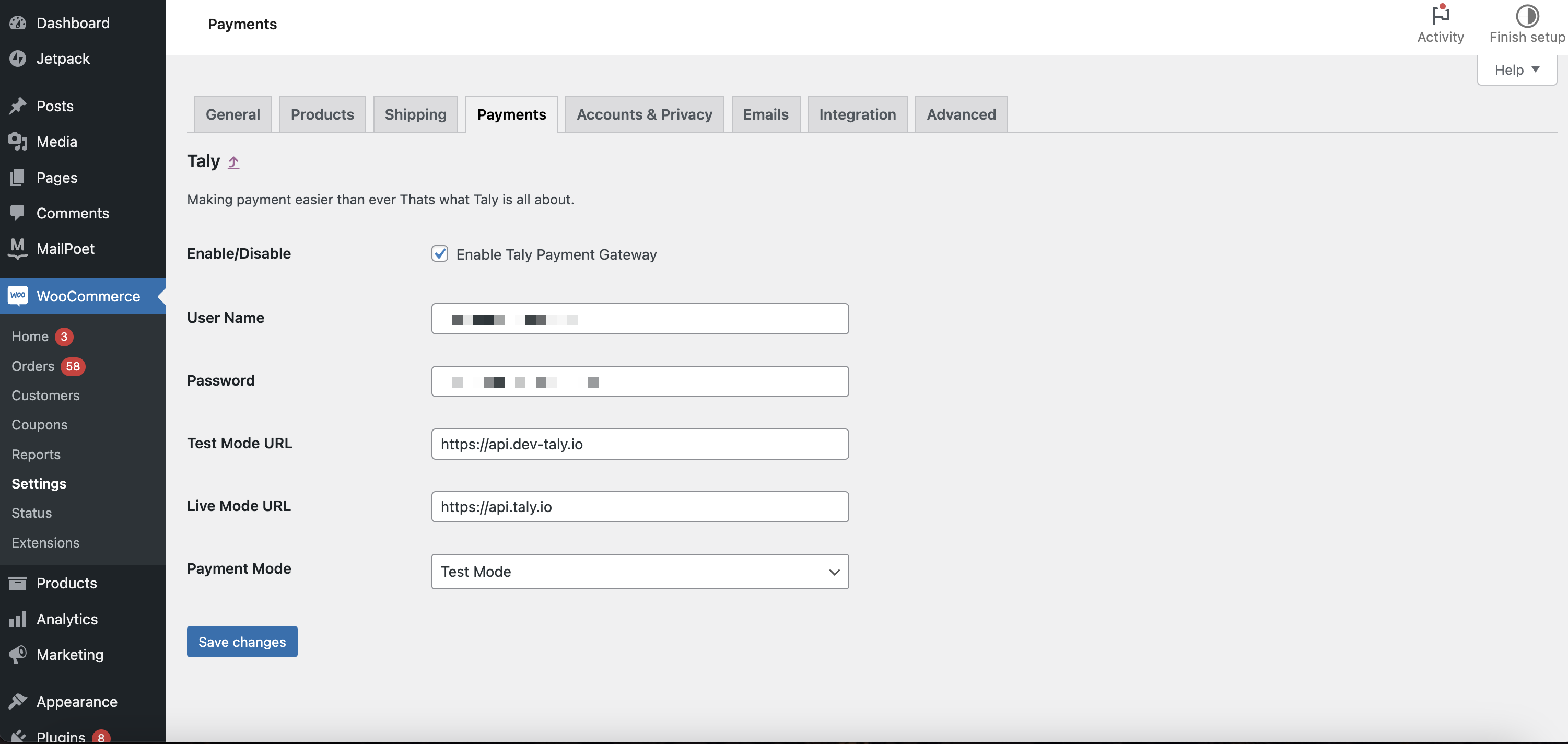This screenshot has width=1568, height=744.
Task: Click the return arrow icon beside Taly
Action: click(234, 162)
